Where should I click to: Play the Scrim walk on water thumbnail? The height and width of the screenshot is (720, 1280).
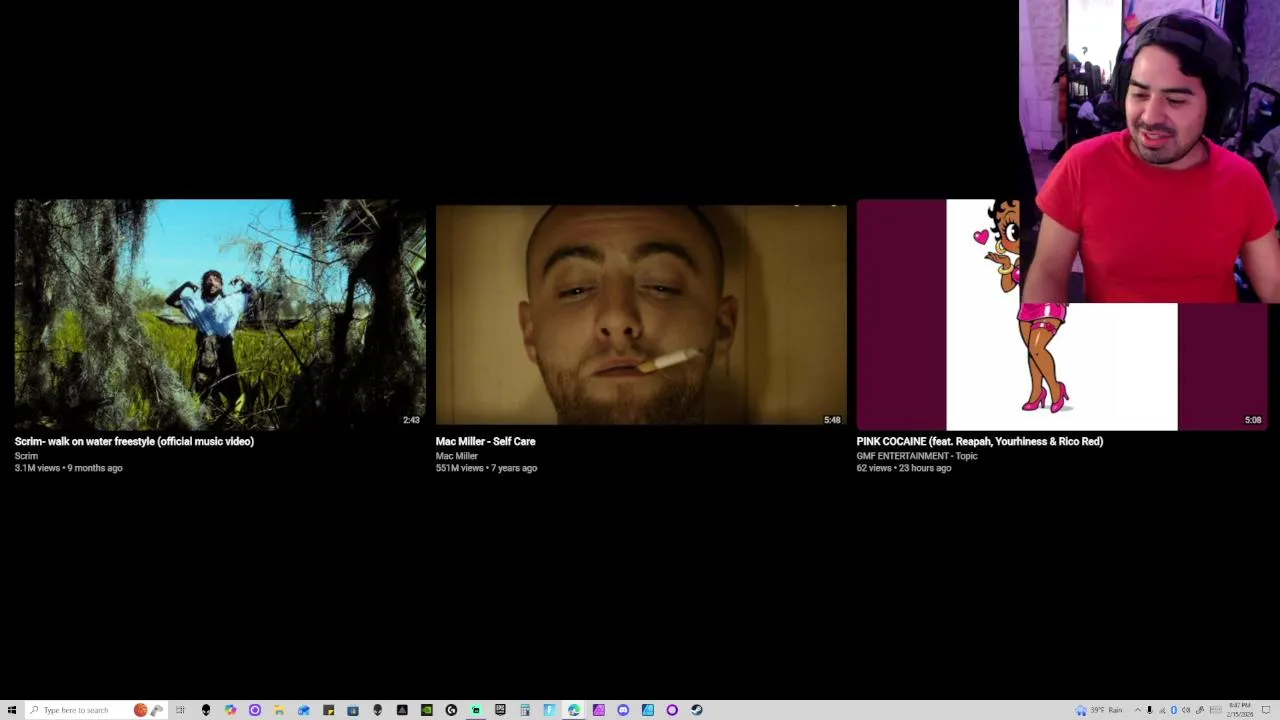coord(220,315)
